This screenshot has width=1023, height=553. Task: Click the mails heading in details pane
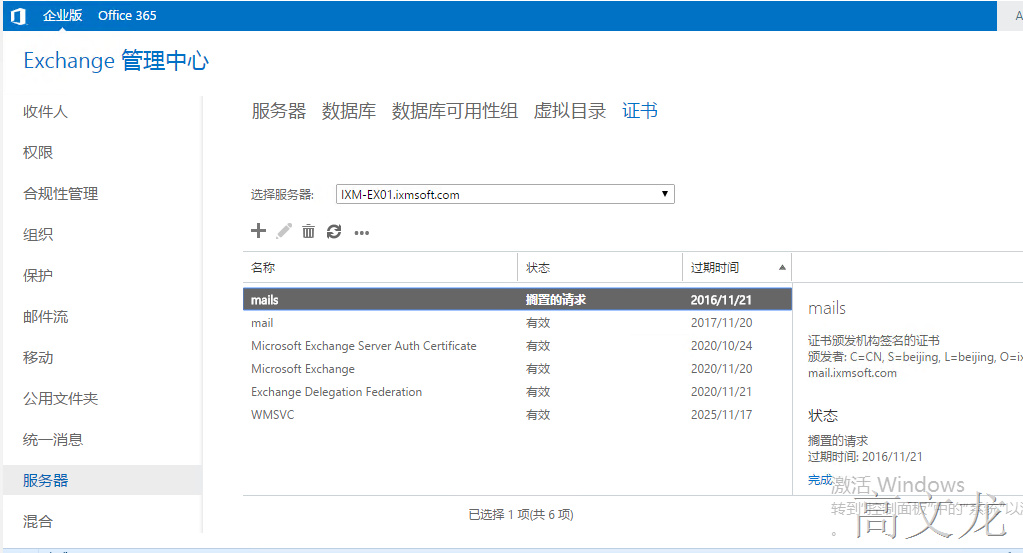pyautogui.click(x=827, y=308)
